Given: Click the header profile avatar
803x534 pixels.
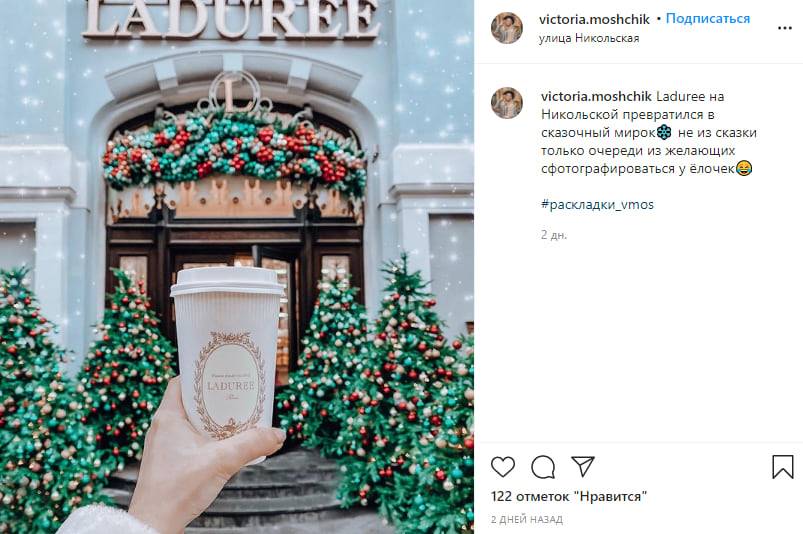Looking at the screenshot, I should [x=506, y=28].
